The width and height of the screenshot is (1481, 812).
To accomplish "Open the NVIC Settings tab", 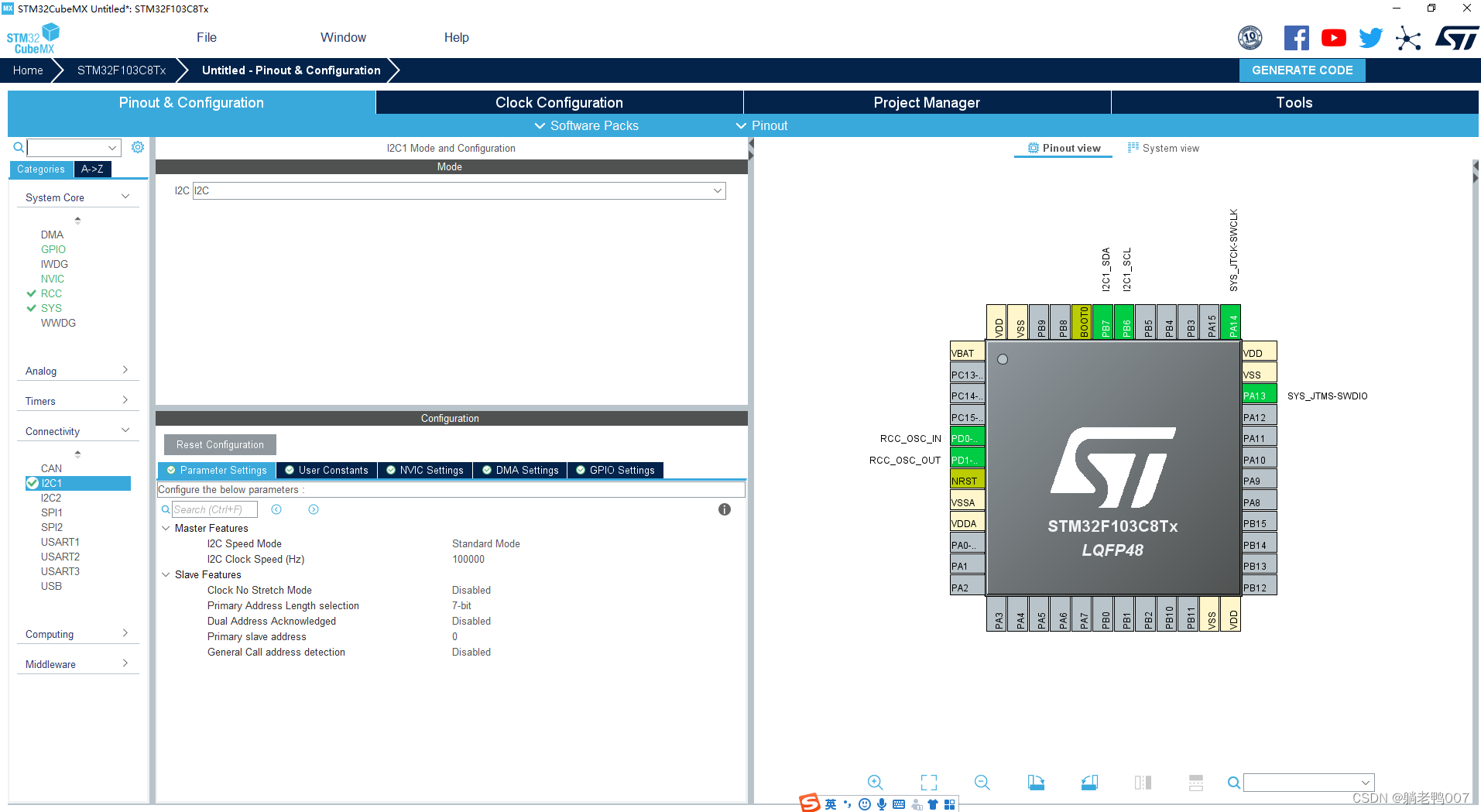I will coord(425,470).
